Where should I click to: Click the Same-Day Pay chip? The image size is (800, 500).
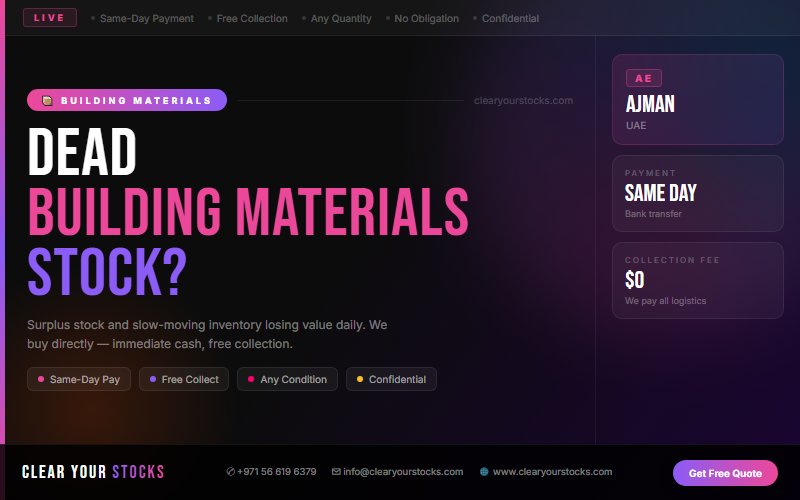(x=79, y=379)
